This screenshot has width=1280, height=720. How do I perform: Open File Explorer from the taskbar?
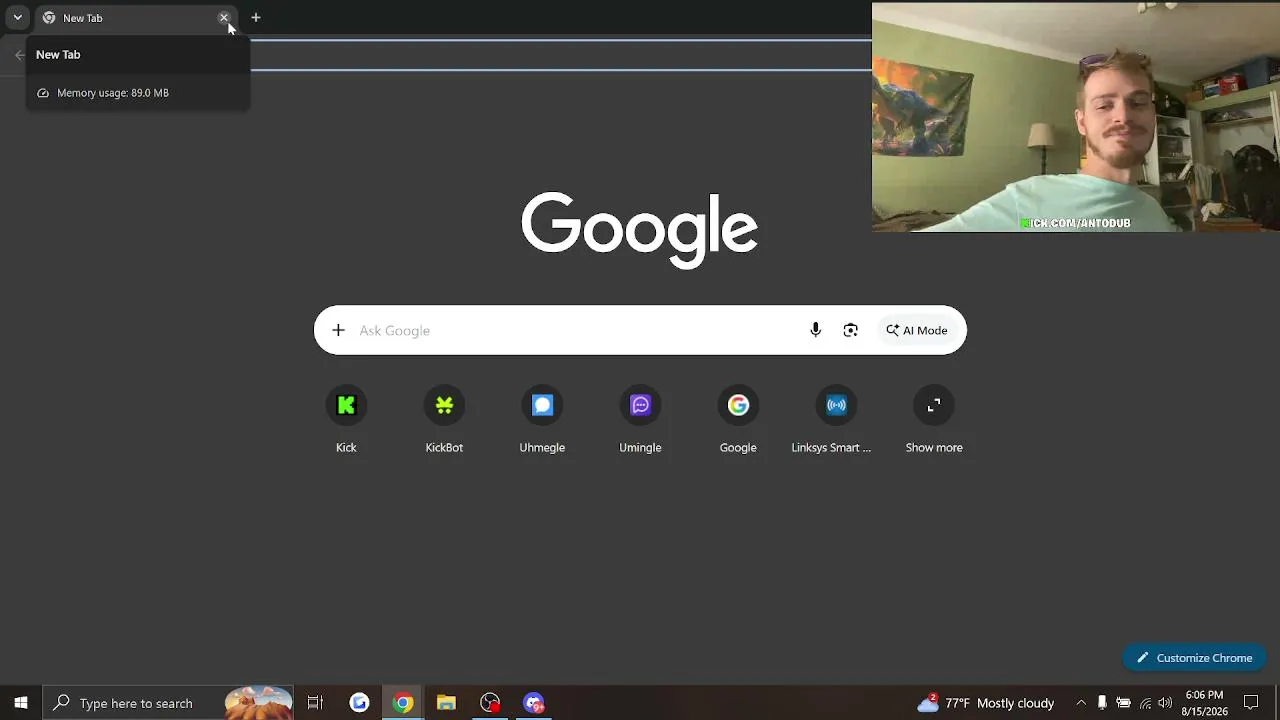[x=446, y=703]
